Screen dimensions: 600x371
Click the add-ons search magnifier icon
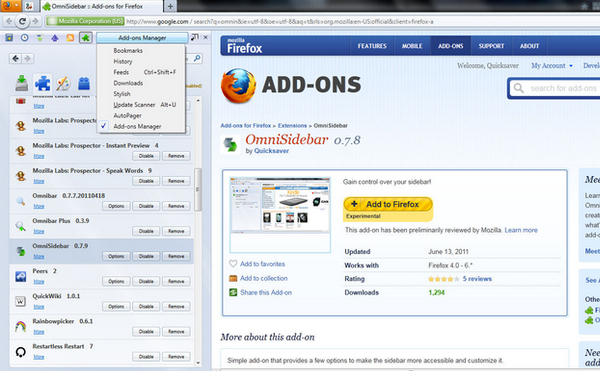click(x=197, y=59)
